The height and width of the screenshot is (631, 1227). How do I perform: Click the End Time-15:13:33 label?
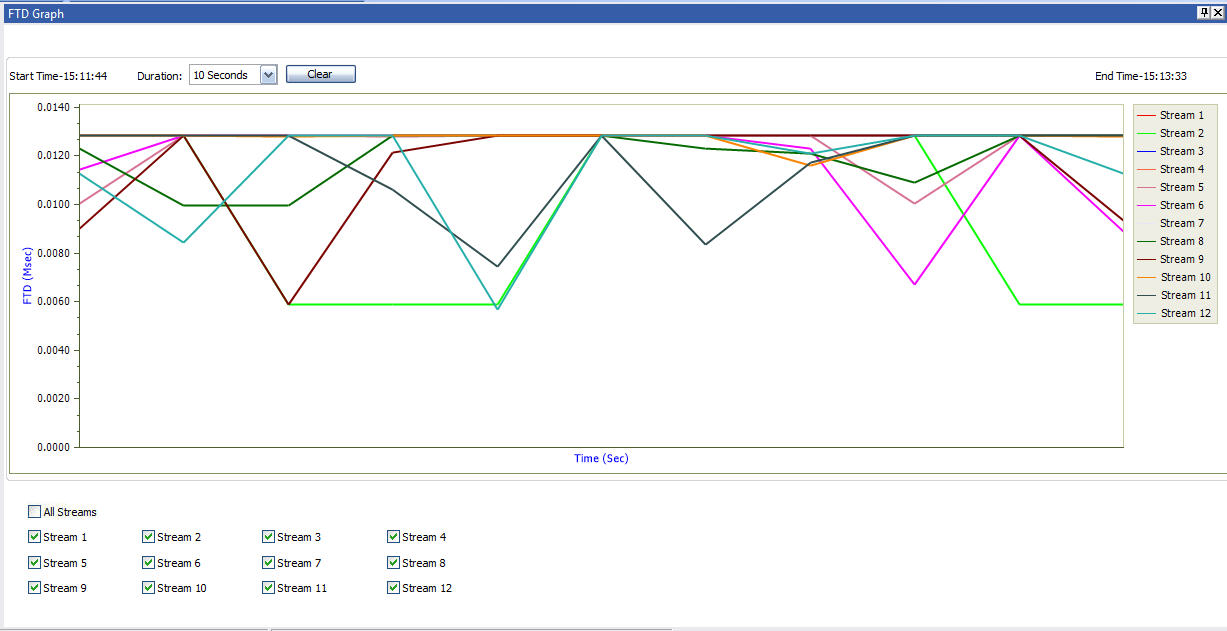coord(1141,76)
